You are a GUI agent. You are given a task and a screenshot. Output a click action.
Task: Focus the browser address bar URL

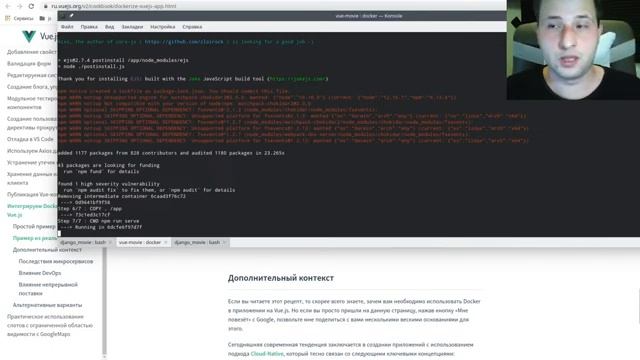[114, 6]
